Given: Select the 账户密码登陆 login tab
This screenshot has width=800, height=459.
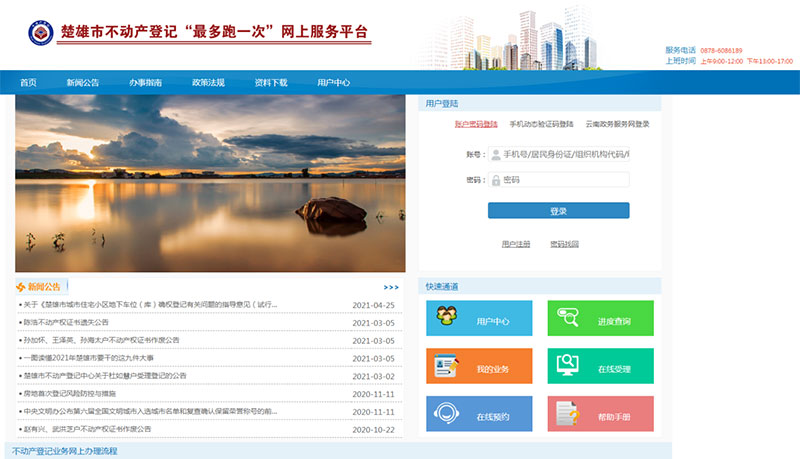Looking at the screenshot, I should tap(476, 125).
